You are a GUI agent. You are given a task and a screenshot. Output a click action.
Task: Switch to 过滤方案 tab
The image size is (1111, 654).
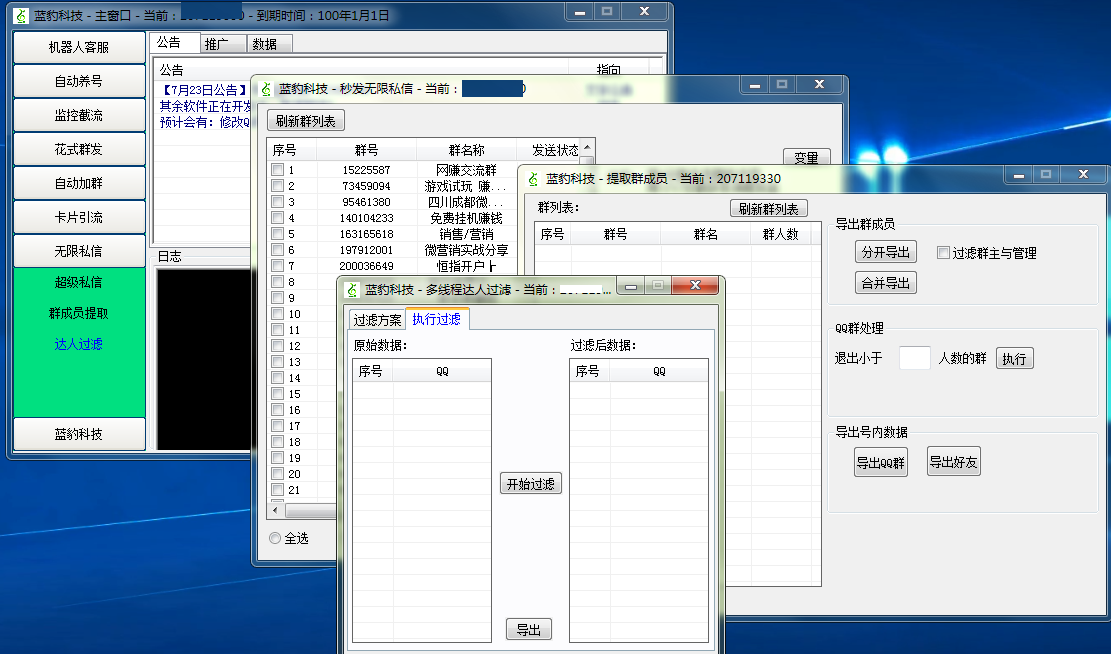coord(377,320)
